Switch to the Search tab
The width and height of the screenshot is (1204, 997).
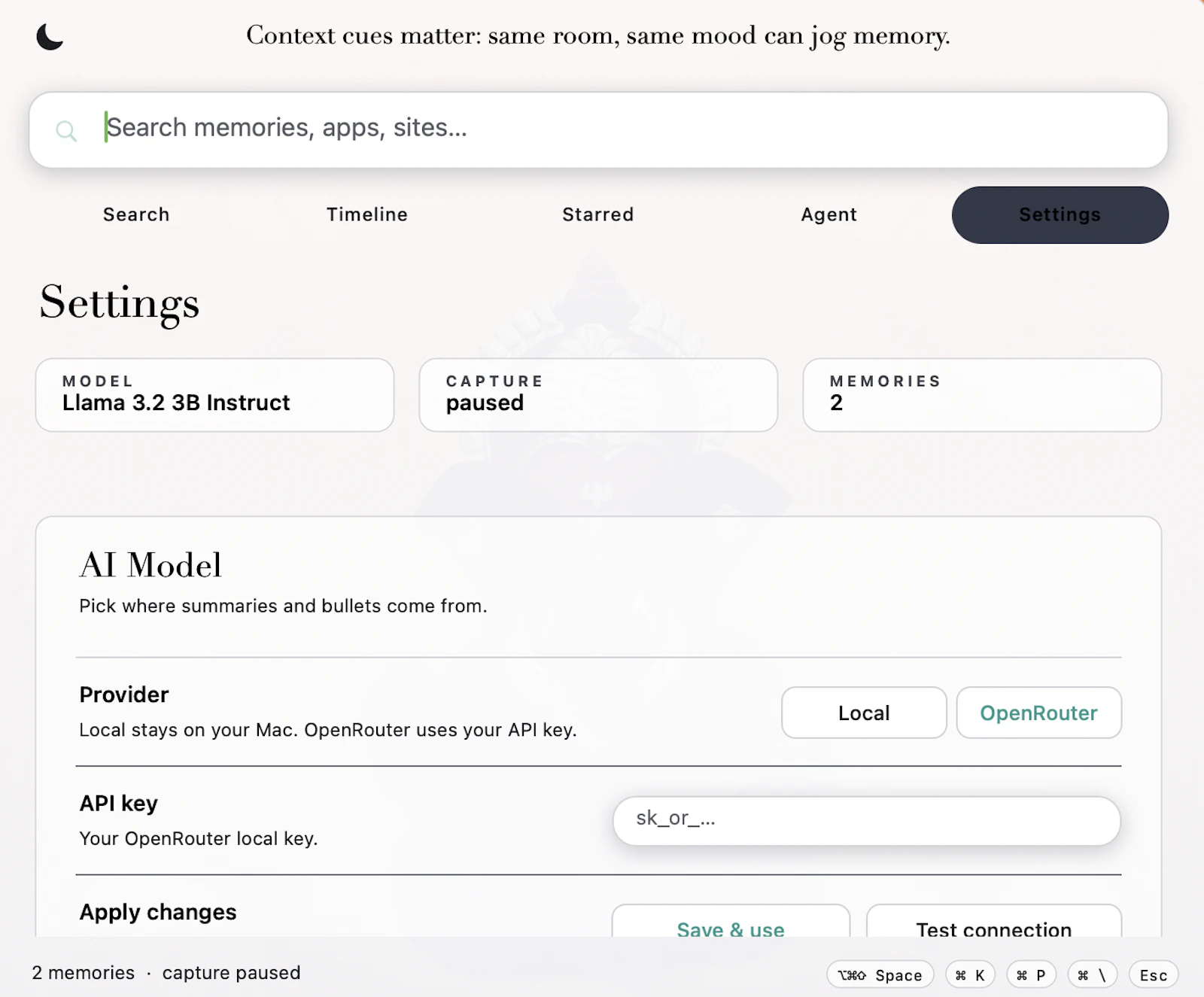tap(136, 214)
